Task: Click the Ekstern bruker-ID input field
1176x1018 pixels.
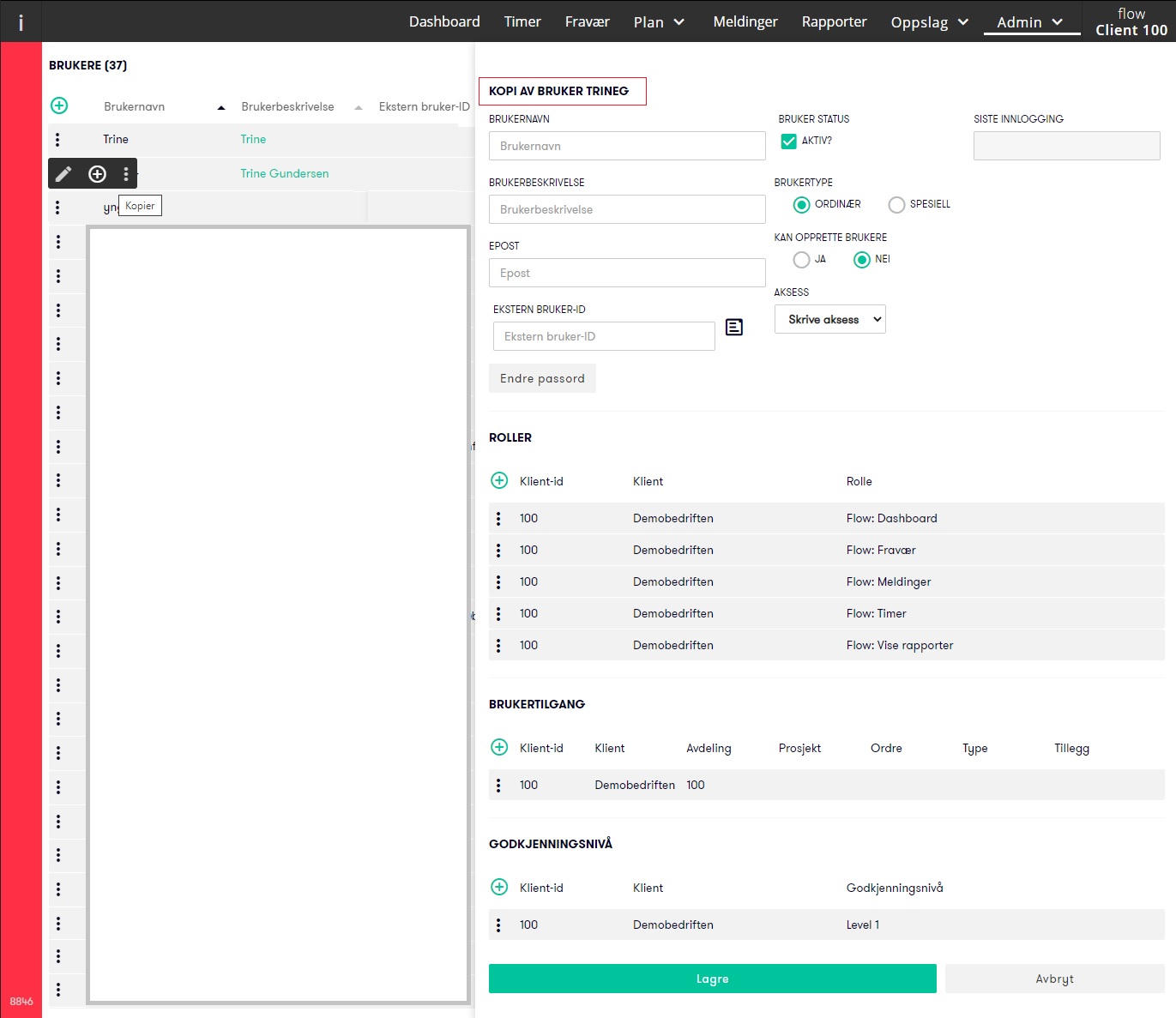Action: tap(604, 336)
